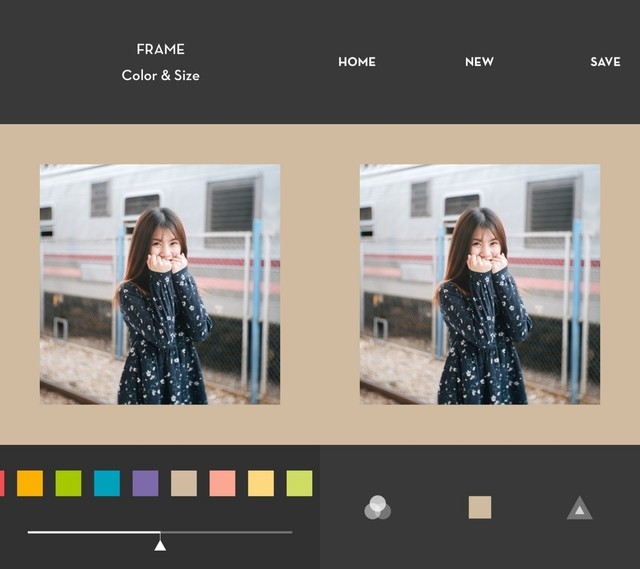Open the filter overlapping-circles icon
This screenshot has width=640, height=569.
[378, 507]
